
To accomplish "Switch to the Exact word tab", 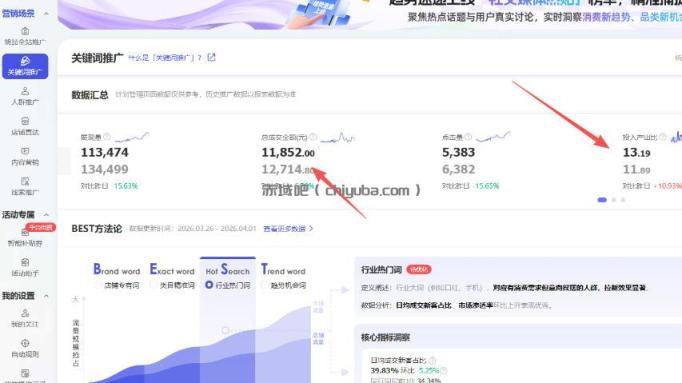I will pyautogui.click(x=172, y=270).
